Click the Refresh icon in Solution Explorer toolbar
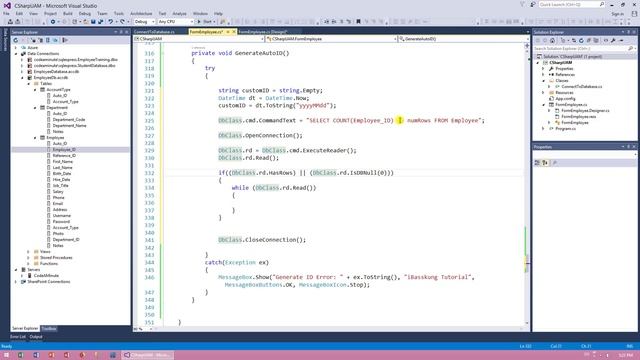Viewport: 640px width, 360px height. (581, 40)
